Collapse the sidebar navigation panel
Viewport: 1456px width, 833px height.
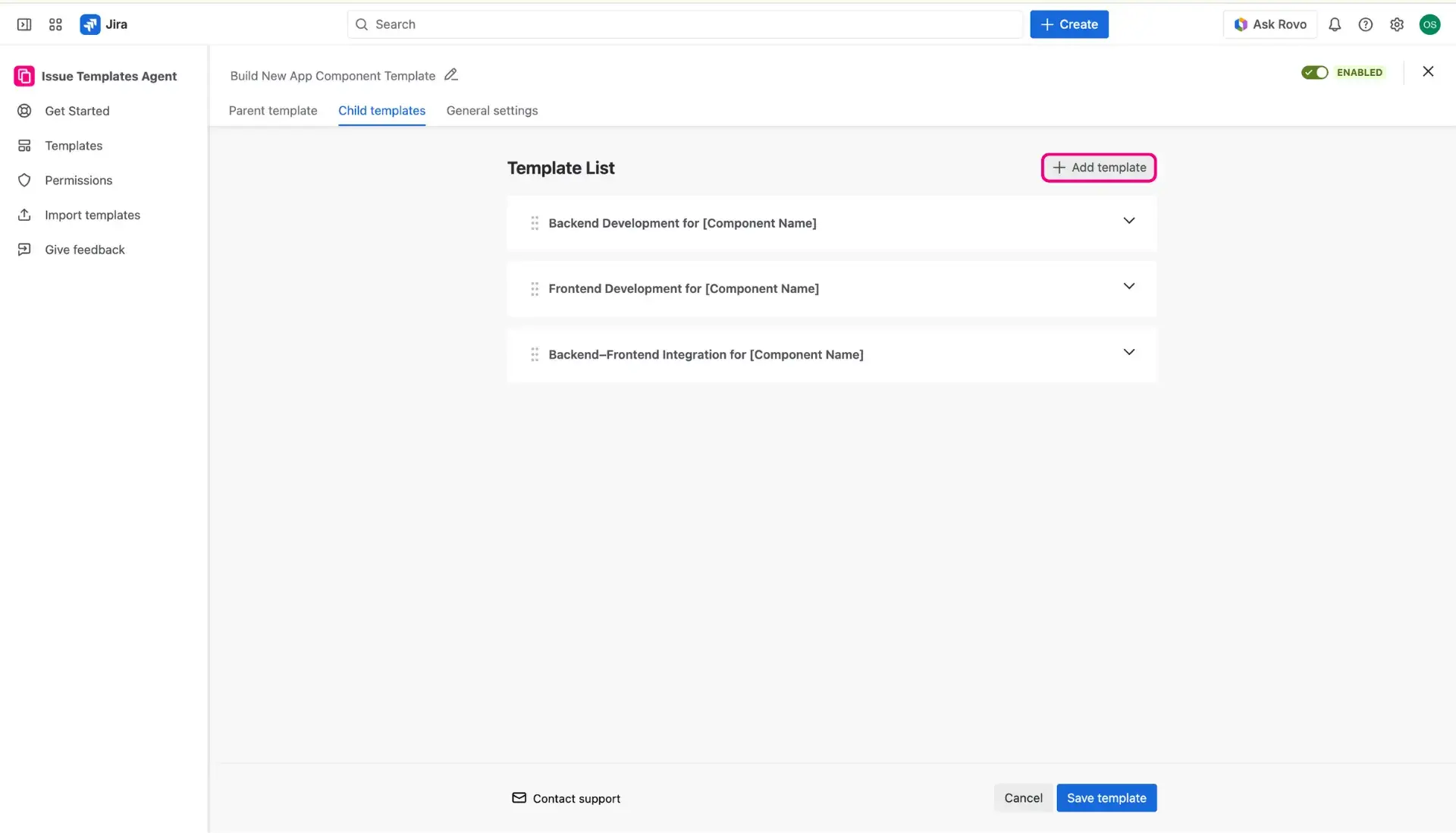point(24,24)
